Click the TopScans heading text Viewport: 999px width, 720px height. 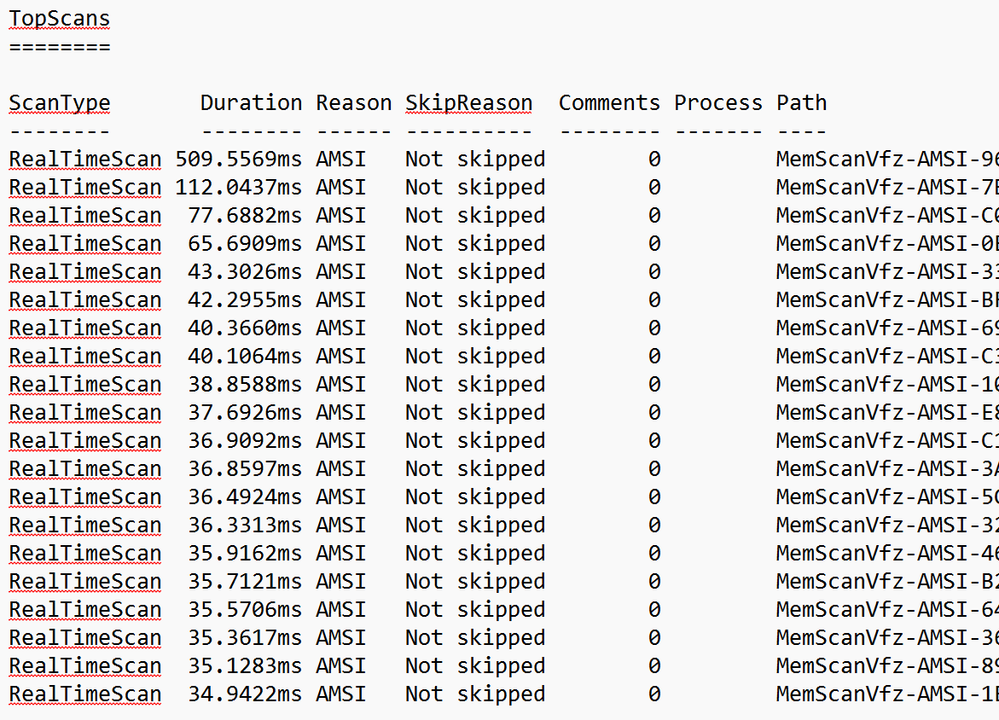tap(59, 18)
